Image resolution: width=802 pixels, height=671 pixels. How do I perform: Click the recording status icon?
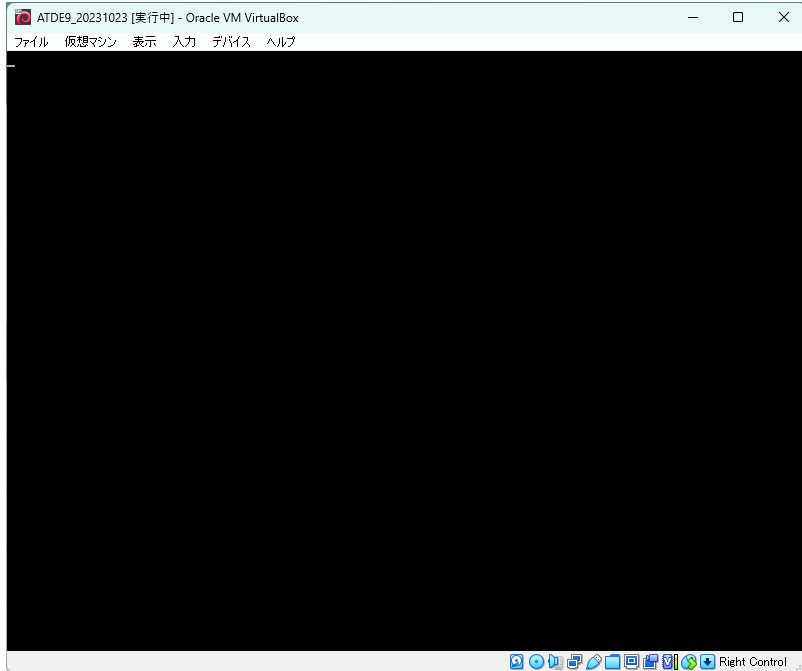coord(651,661)
